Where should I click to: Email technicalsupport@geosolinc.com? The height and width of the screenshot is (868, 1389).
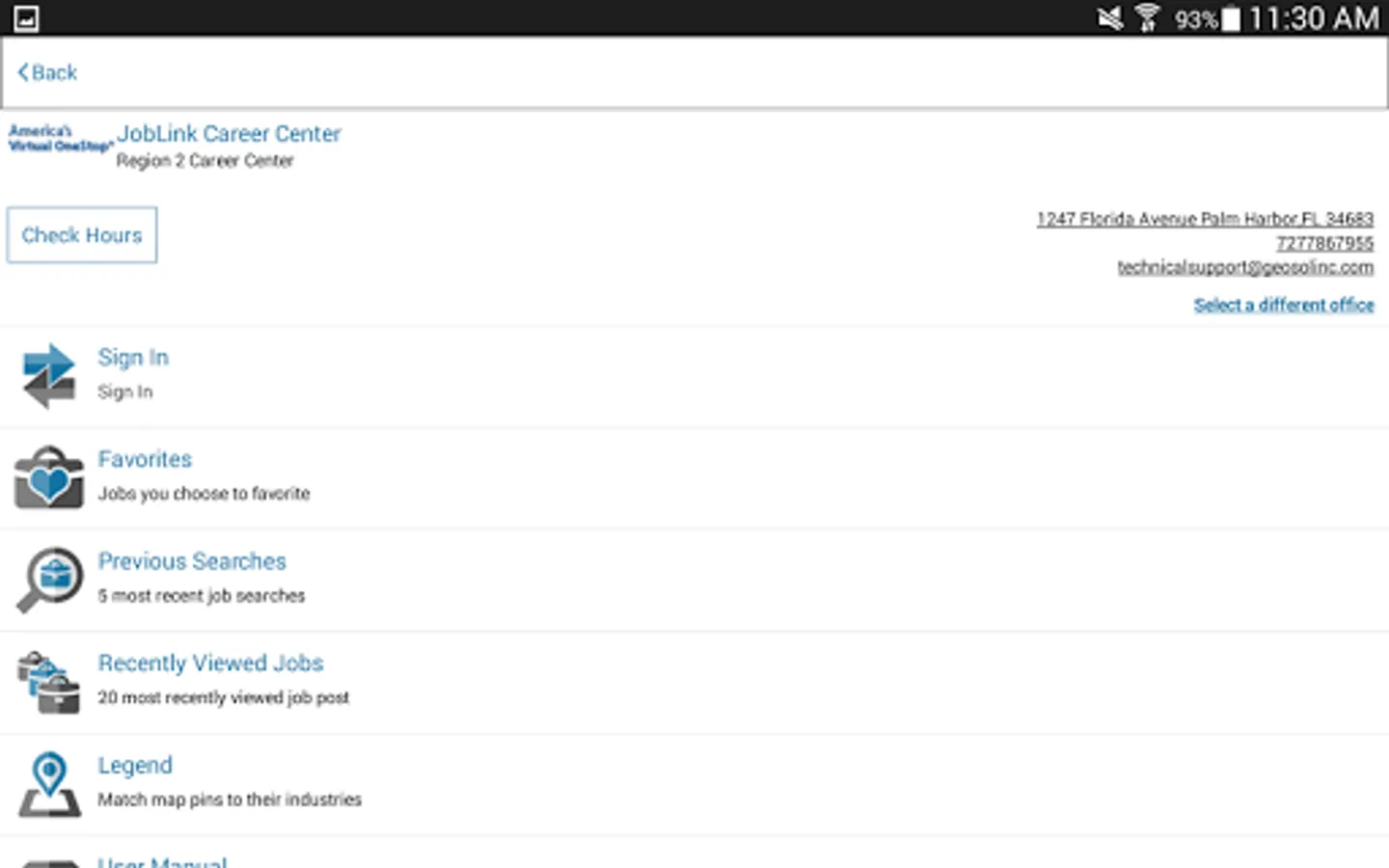point(1245,267)
